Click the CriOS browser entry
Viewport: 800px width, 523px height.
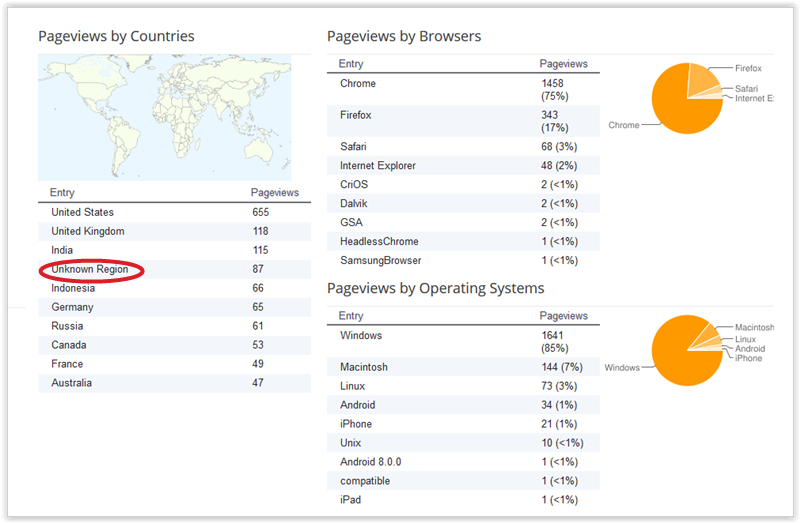354,185
